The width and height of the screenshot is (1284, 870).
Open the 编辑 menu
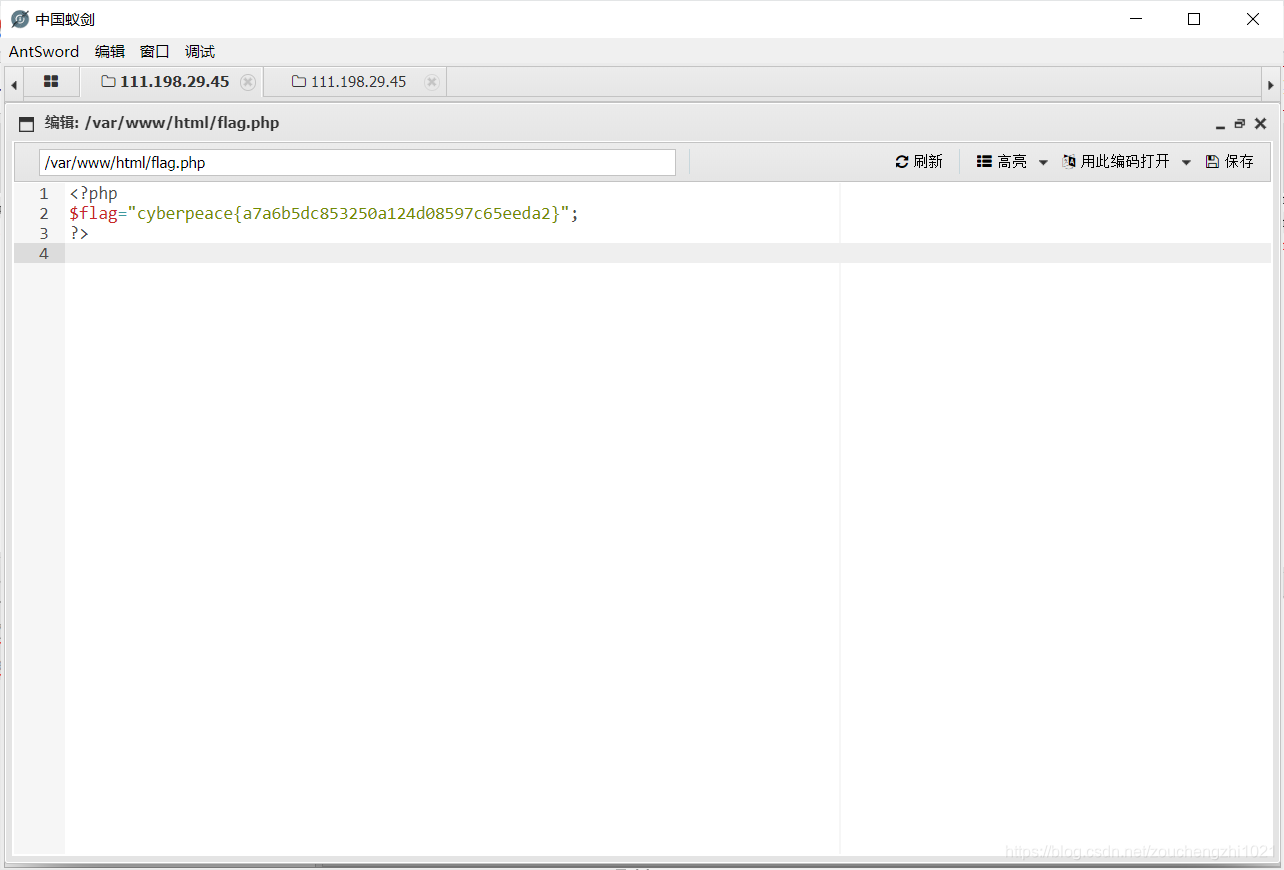(110, 52)
